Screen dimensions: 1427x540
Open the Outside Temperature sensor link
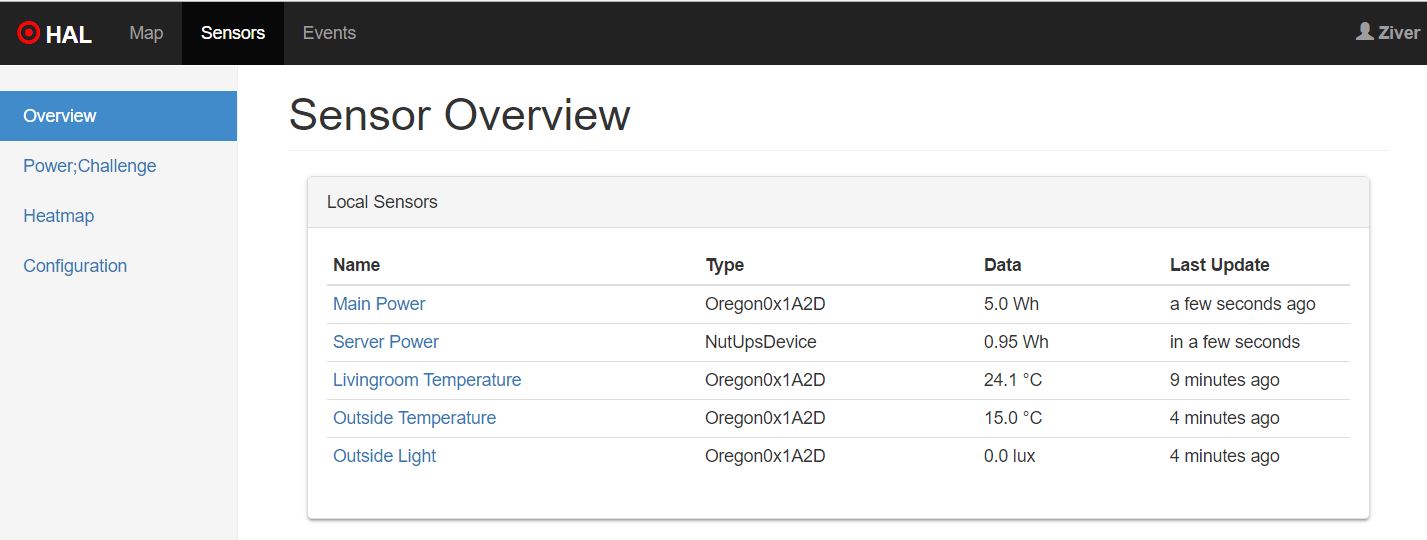[x=414, y=418]
